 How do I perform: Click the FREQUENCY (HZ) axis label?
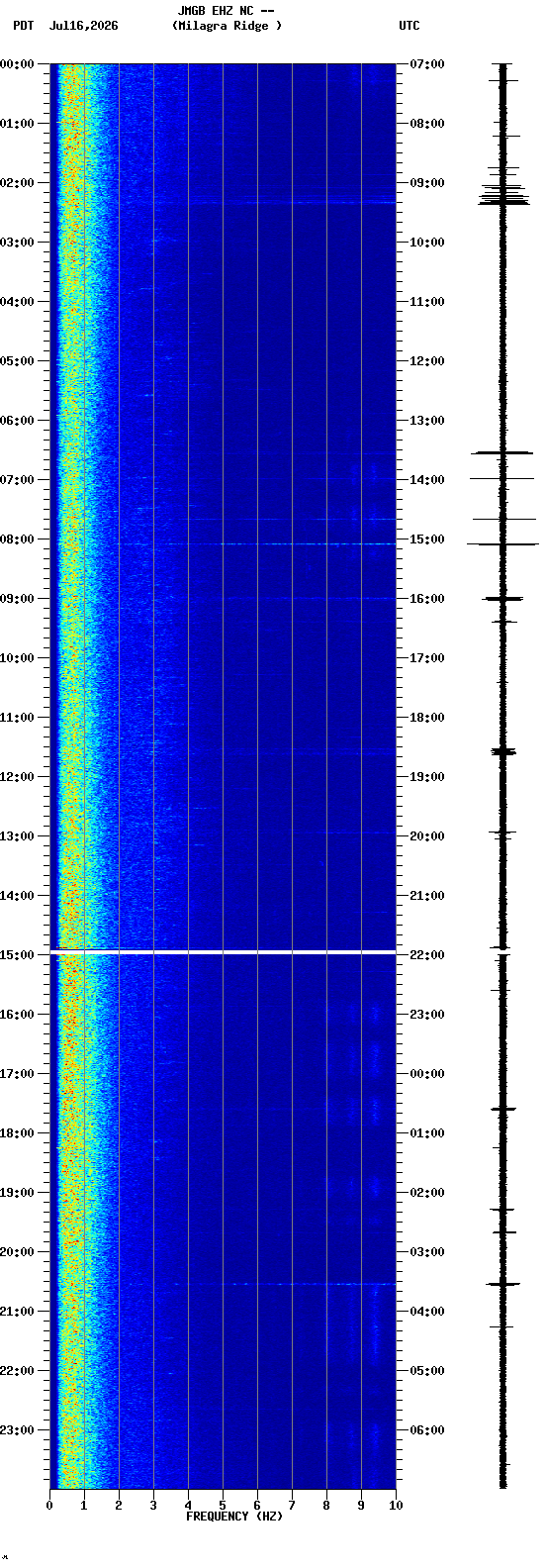234,1517
